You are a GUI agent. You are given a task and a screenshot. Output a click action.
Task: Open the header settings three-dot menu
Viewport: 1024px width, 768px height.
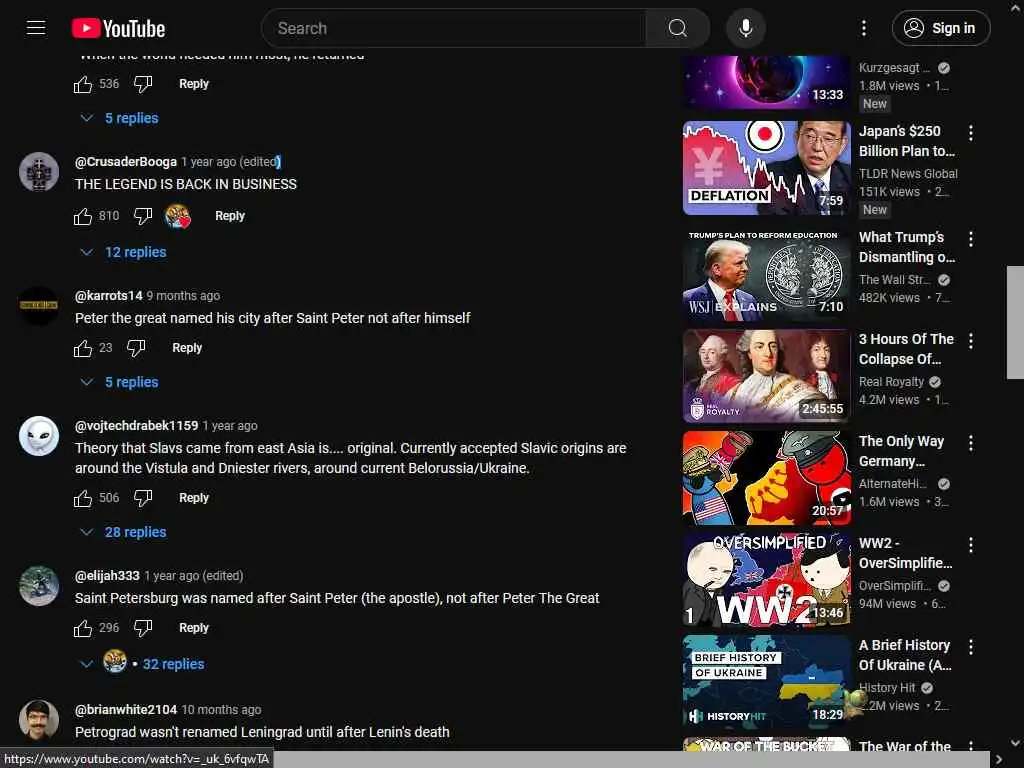(x=863, y=28)
